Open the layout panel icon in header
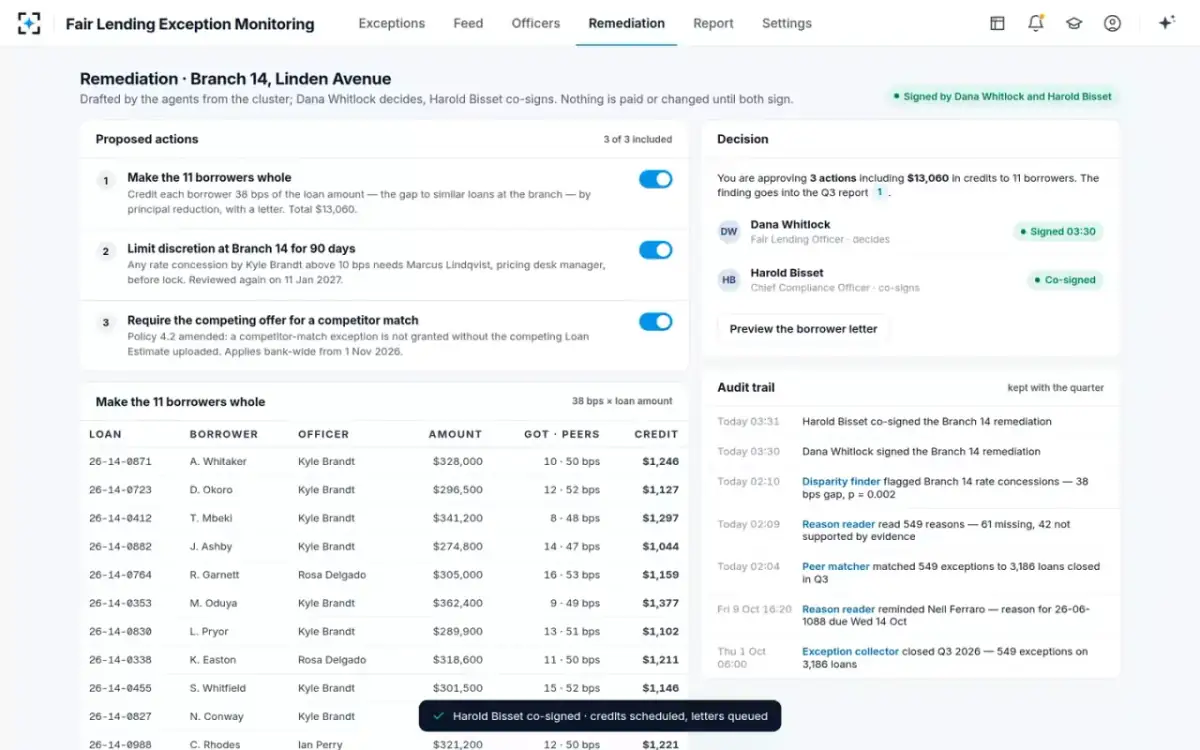 coord(997,23)
